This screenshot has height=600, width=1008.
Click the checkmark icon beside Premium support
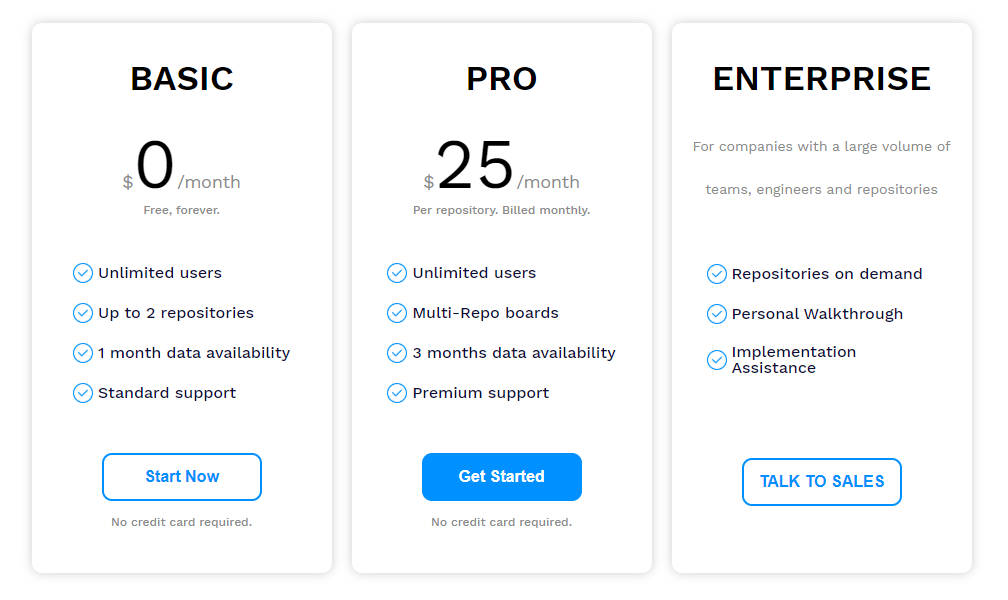tap(397, 392)
